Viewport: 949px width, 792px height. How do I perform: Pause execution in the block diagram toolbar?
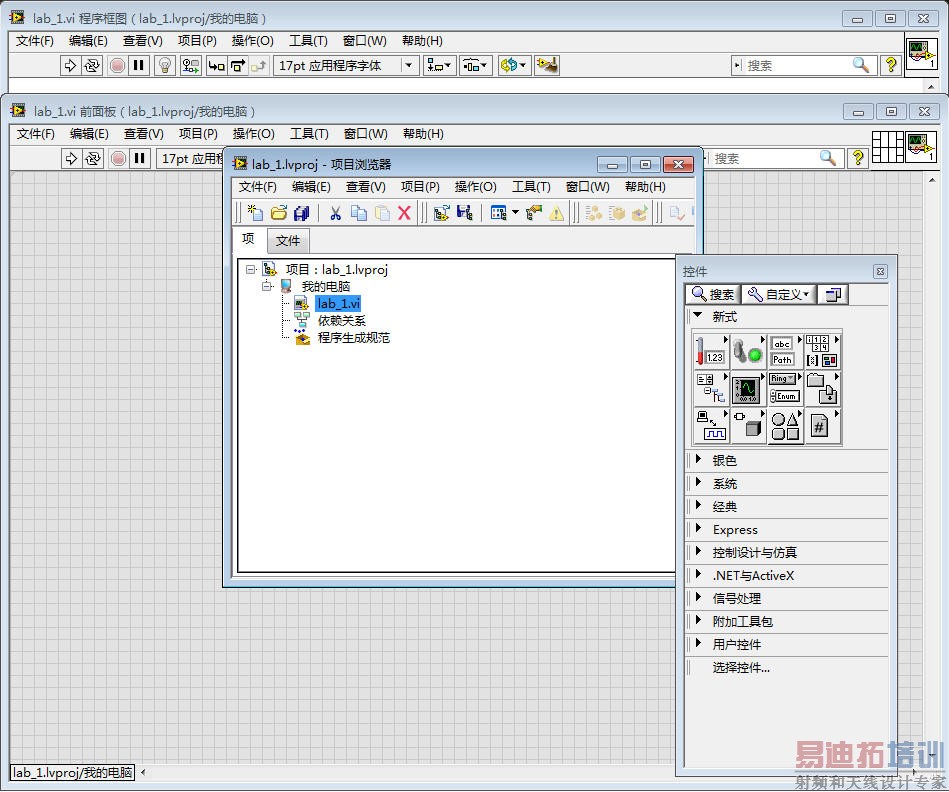click(139, 65)
